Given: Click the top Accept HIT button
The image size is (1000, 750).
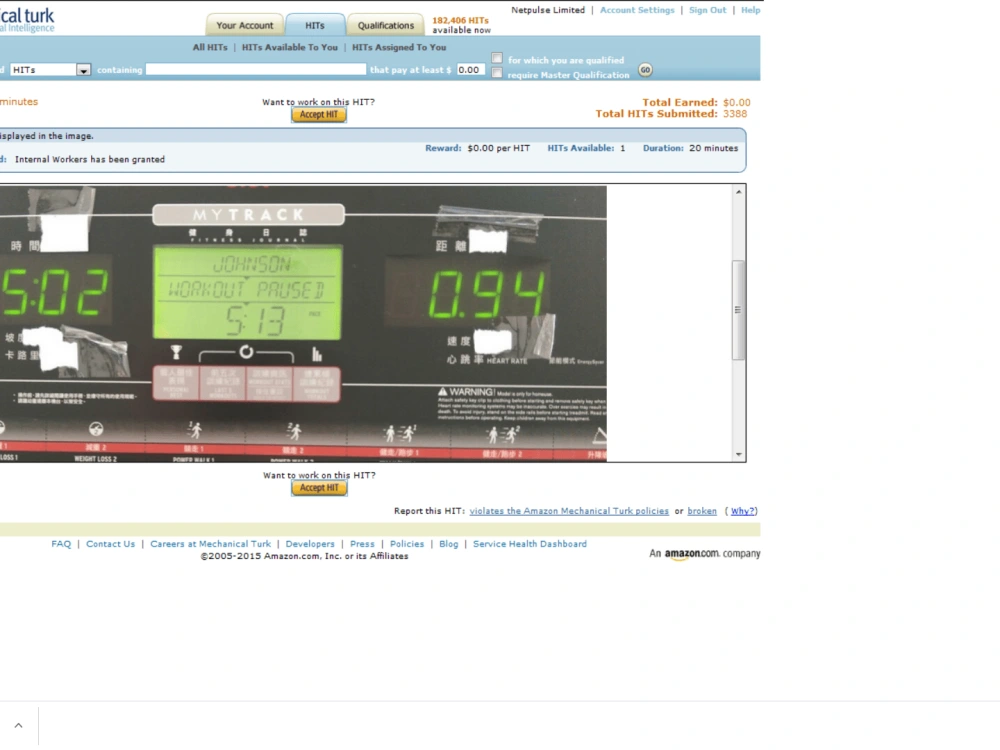Looking at the screenshot, I should 319,115.
